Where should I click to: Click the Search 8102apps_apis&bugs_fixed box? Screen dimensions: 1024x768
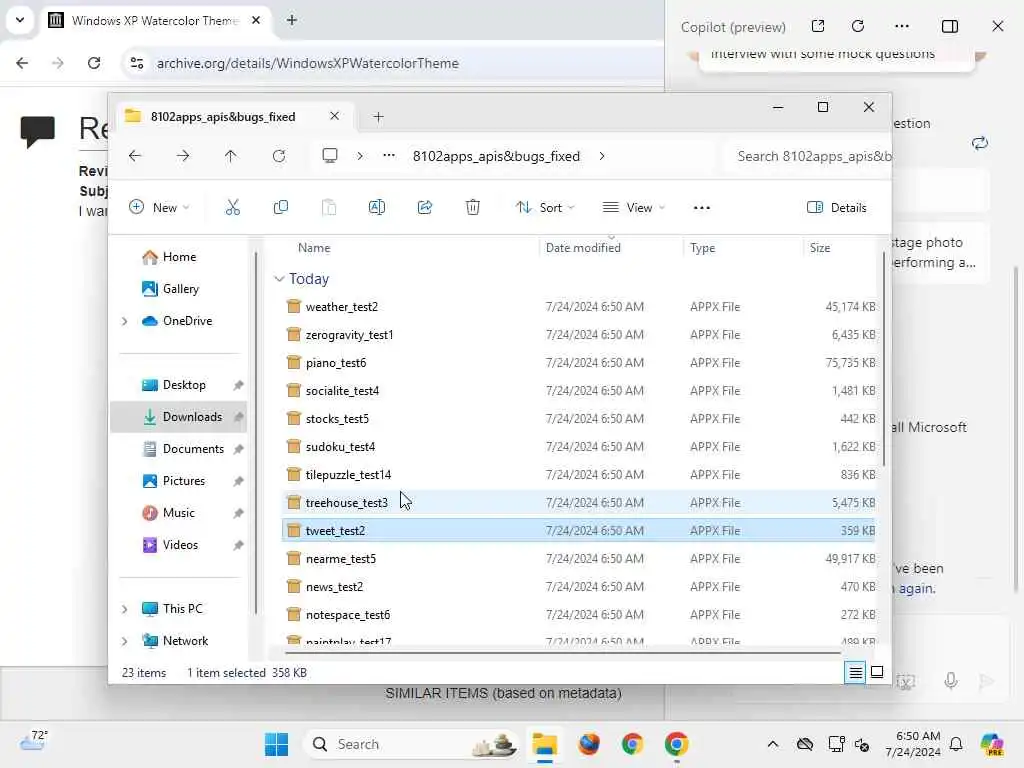coord(808,156)
